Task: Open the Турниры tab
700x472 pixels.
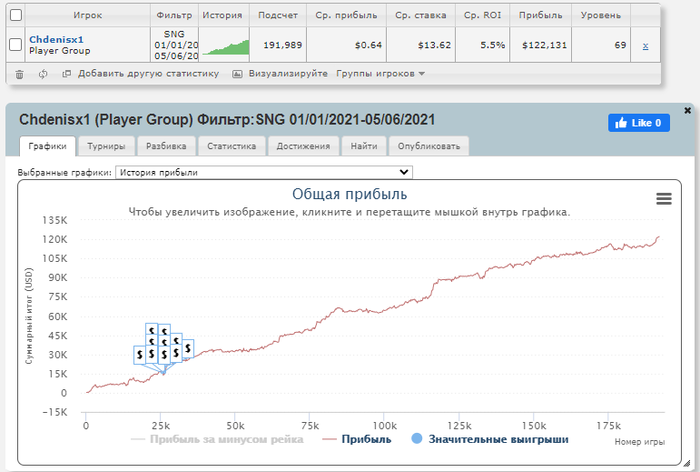Action: pos(106,146)
